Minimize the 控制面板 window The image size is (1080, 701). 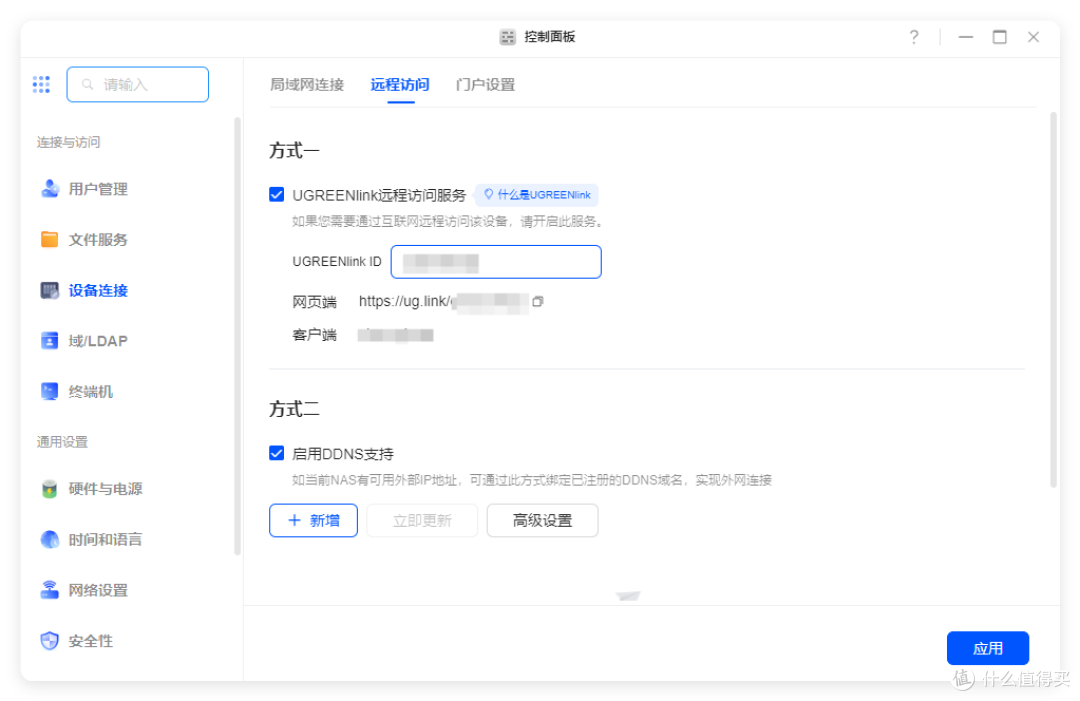pos(966,37)
